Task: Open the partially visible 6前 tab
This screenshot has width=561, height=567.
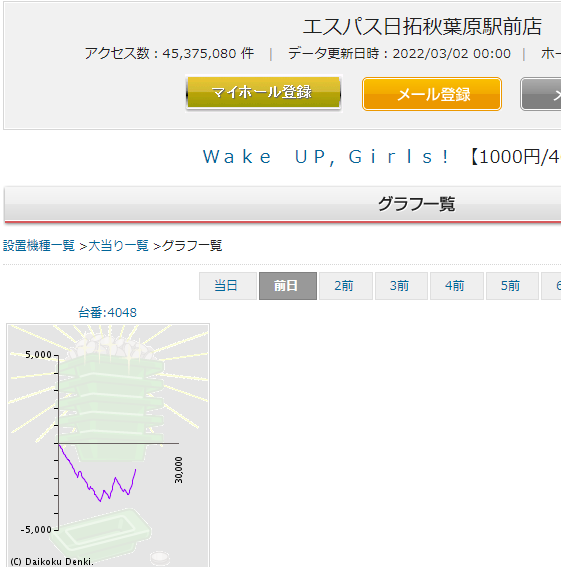Action: coord(551,286)
